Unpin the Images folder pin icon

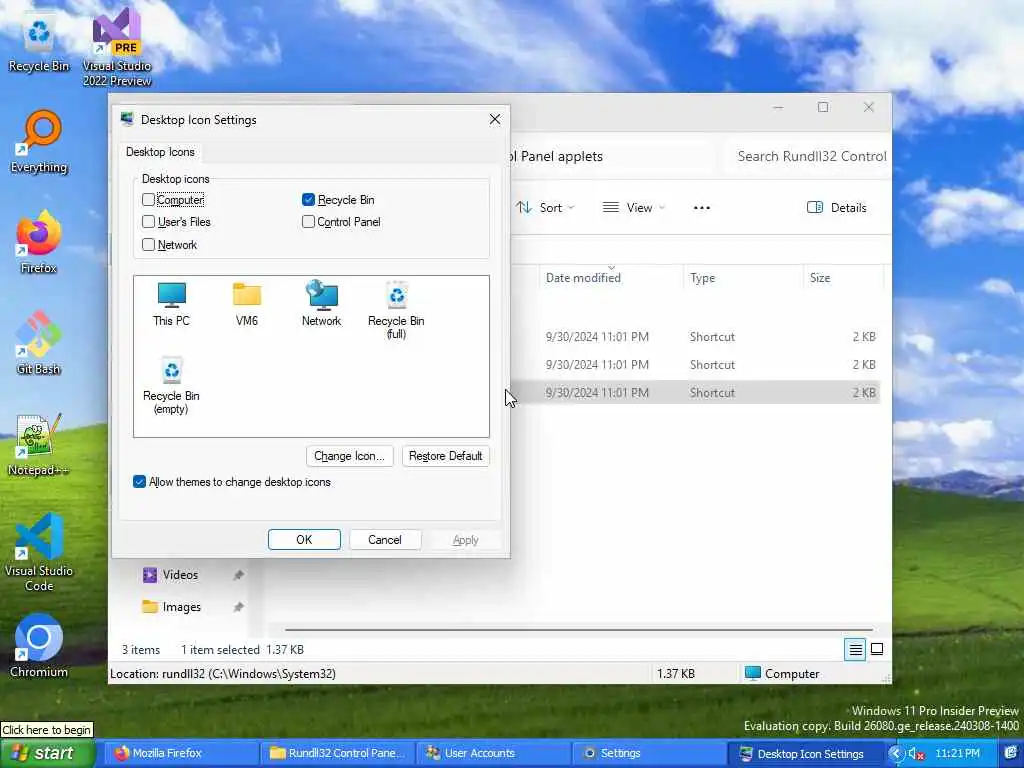pyautogui.click(x=238, y=607)
